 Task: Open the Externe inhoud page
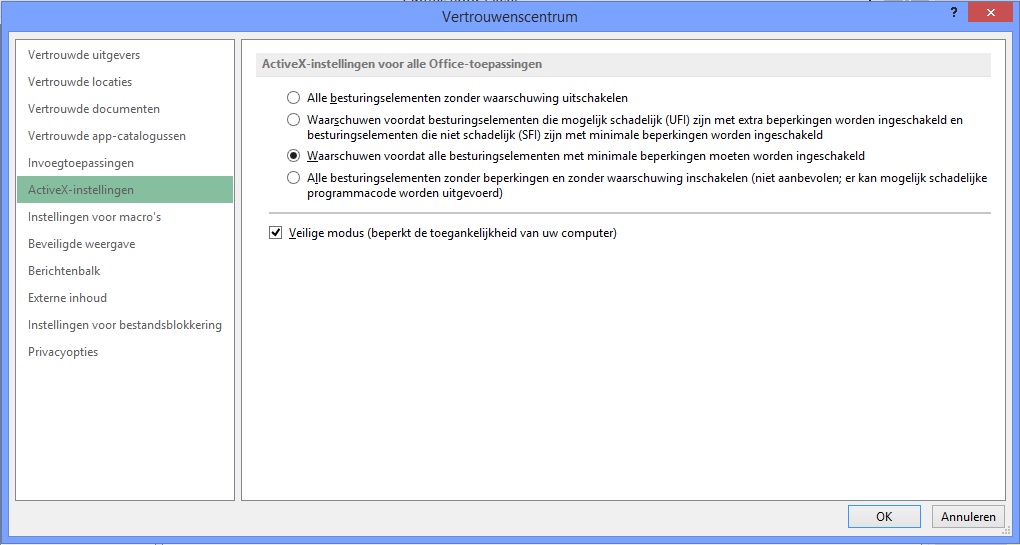point(68,298)
